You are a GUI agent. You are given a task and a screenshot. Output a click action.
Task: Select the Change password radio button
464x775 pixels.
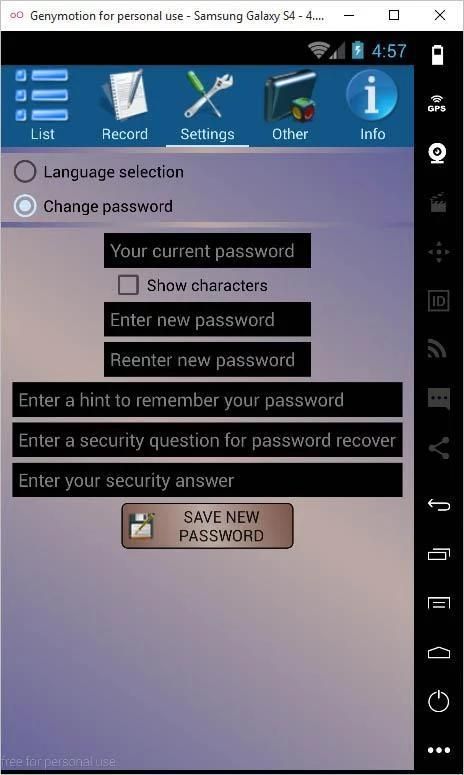25,206
